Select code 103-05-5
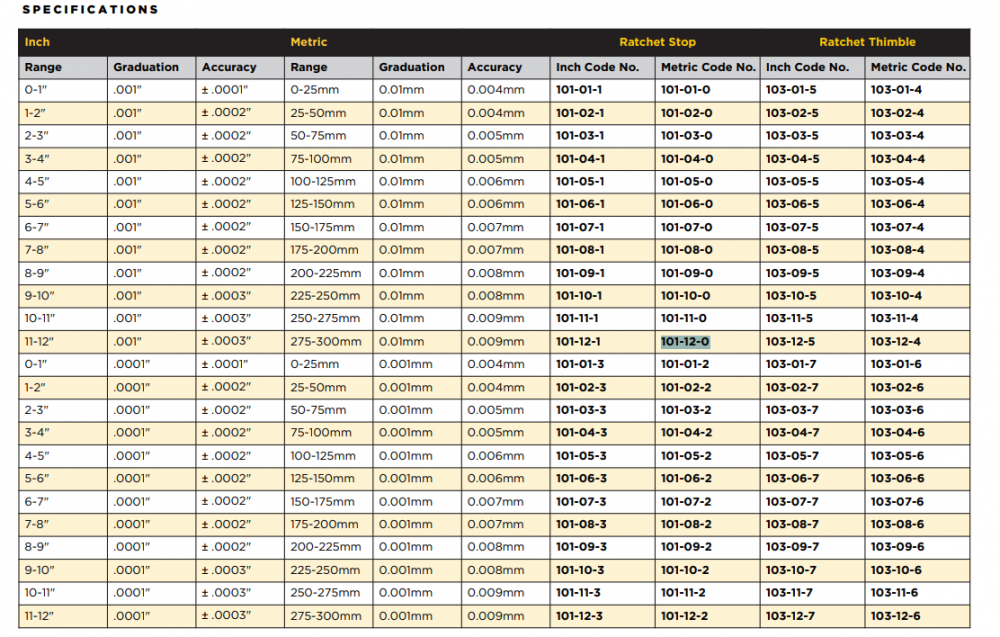Viewport: 1000px width, 637px height. coord(792,182)
